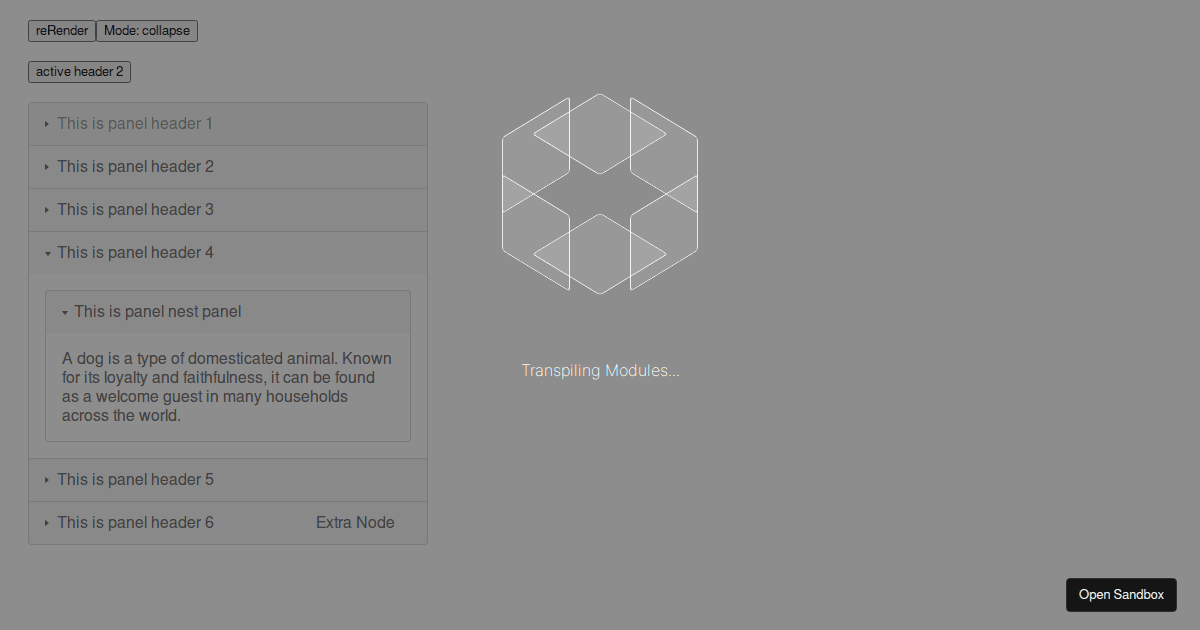Toggle the active header 2 button
Screen dimensions: 1200x630
[79, 72]
